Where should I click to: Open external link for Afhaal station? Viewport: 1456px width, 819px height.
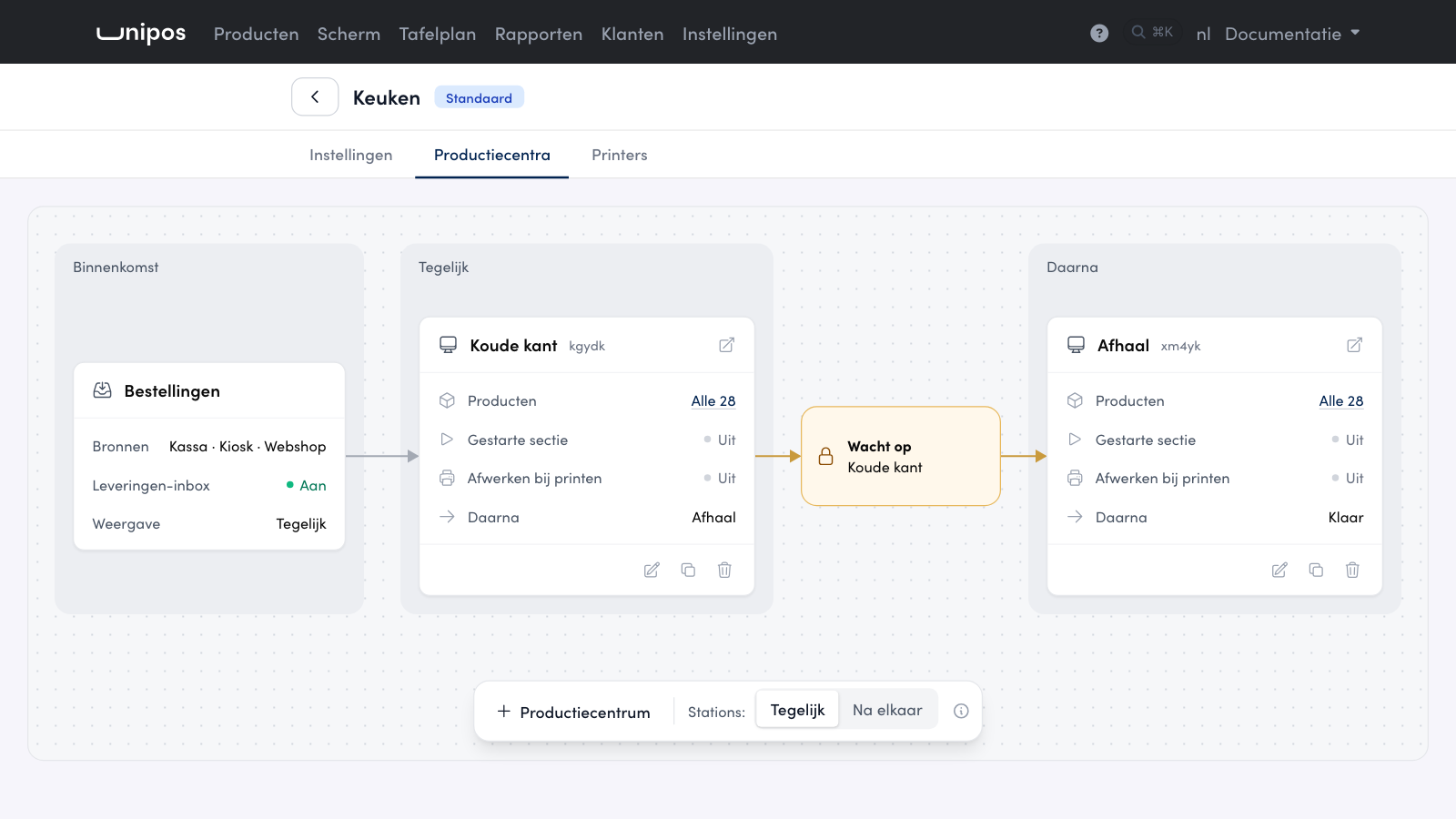pos(1354,345)
